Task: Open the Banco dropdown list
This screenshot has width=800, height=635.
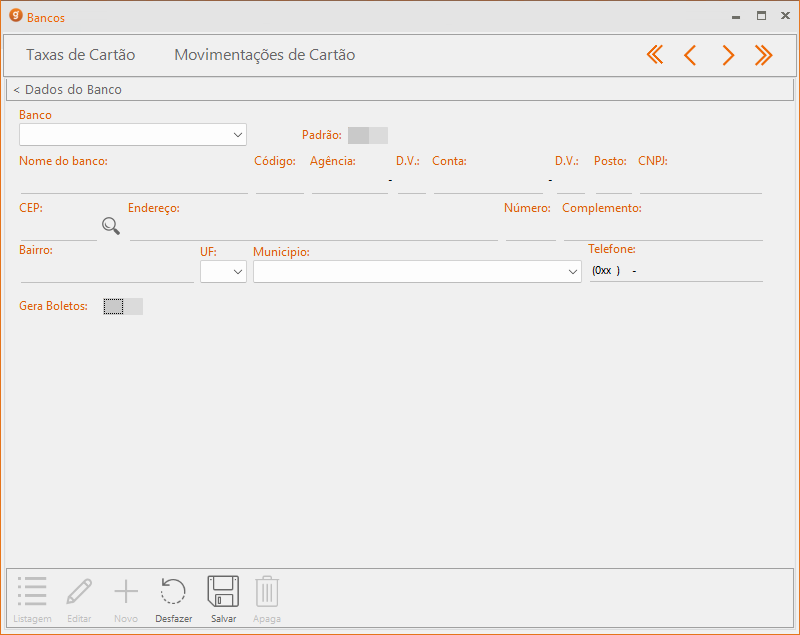Action: (x=237, y=134)
